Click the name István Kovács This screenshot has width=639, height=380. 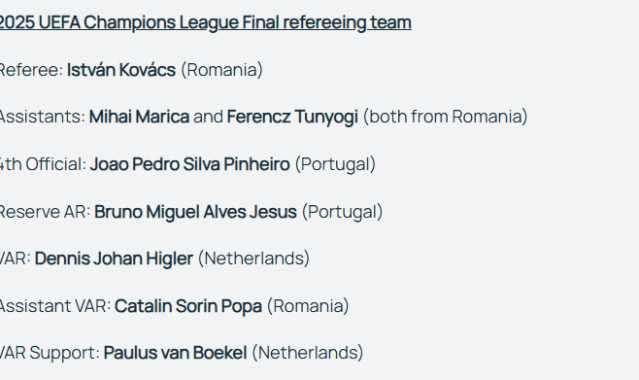click(121, 70)
